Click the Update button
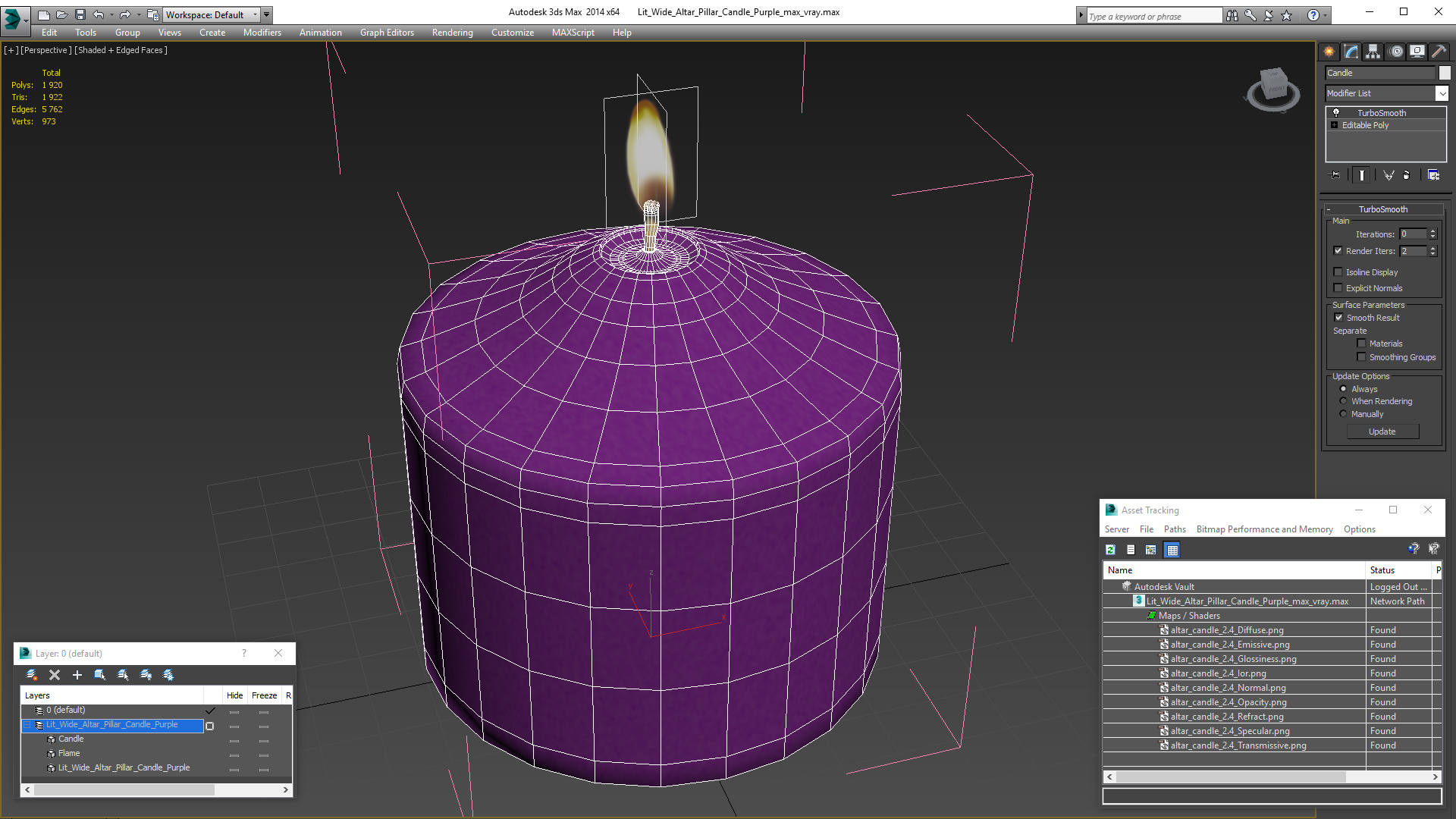The width and height of the screenshot is (1456, 819). pos(1382,431)
